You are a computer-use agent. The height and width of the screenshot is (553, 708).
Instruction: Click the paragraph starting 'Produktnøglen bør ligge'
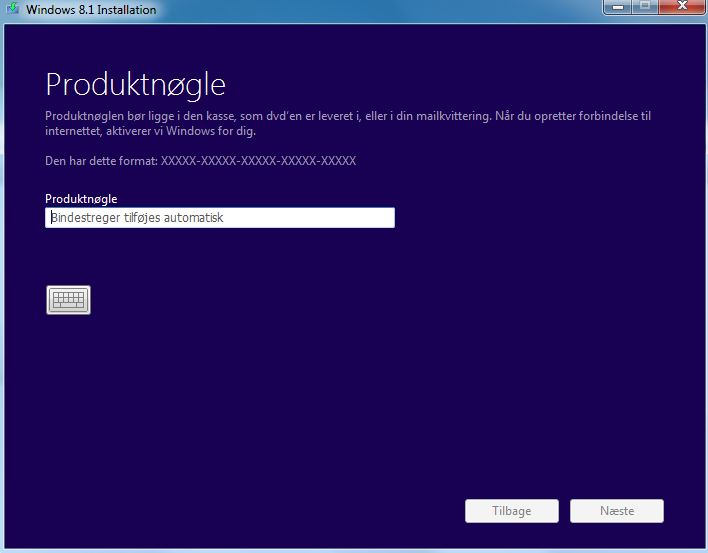coord(348,123)
